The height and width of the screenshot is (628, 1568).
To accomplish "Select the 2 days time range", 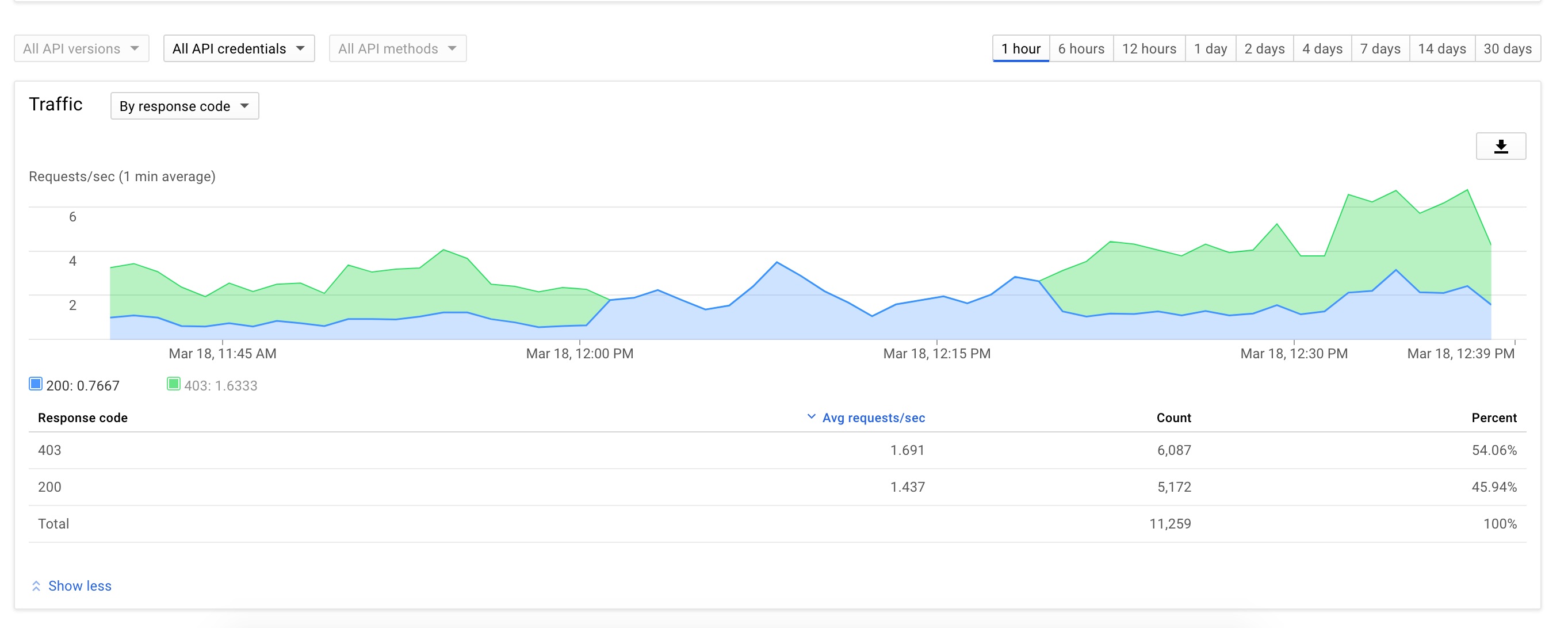I will click(1264, 49).
